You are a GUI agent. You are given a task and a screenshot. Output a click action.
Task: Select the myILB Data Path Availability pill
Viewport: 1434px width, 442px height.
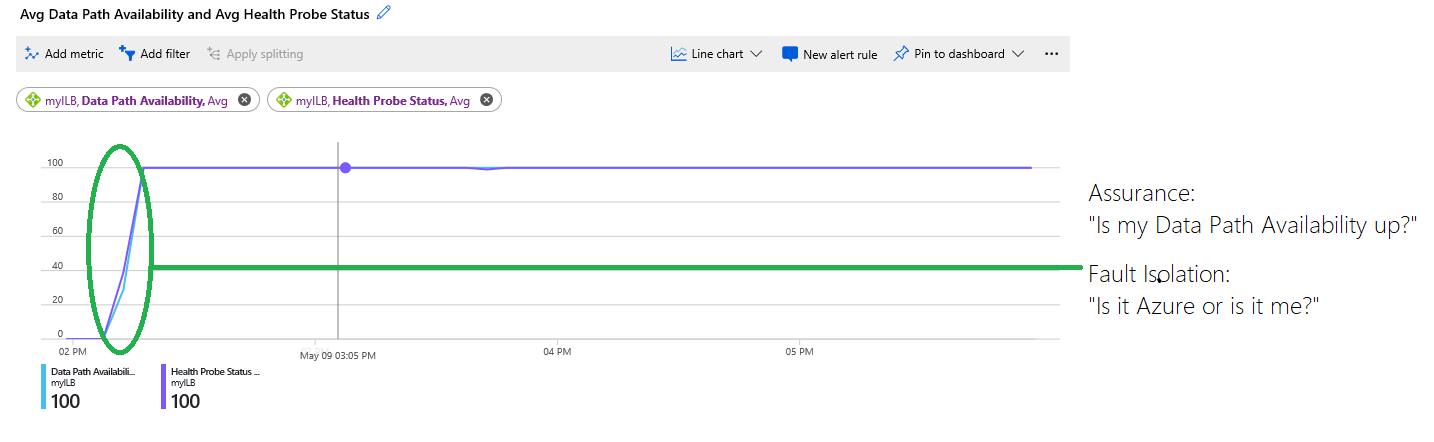tap(137, 100)
